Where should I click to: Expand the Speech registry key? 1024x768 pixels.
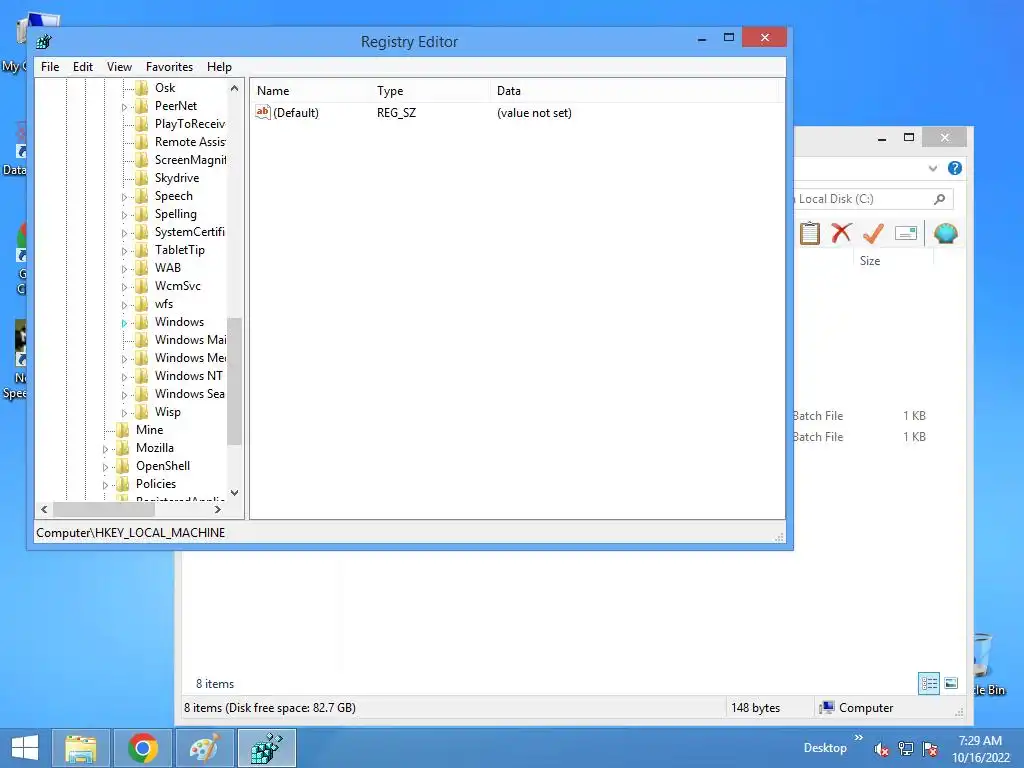tap(124, 197)
